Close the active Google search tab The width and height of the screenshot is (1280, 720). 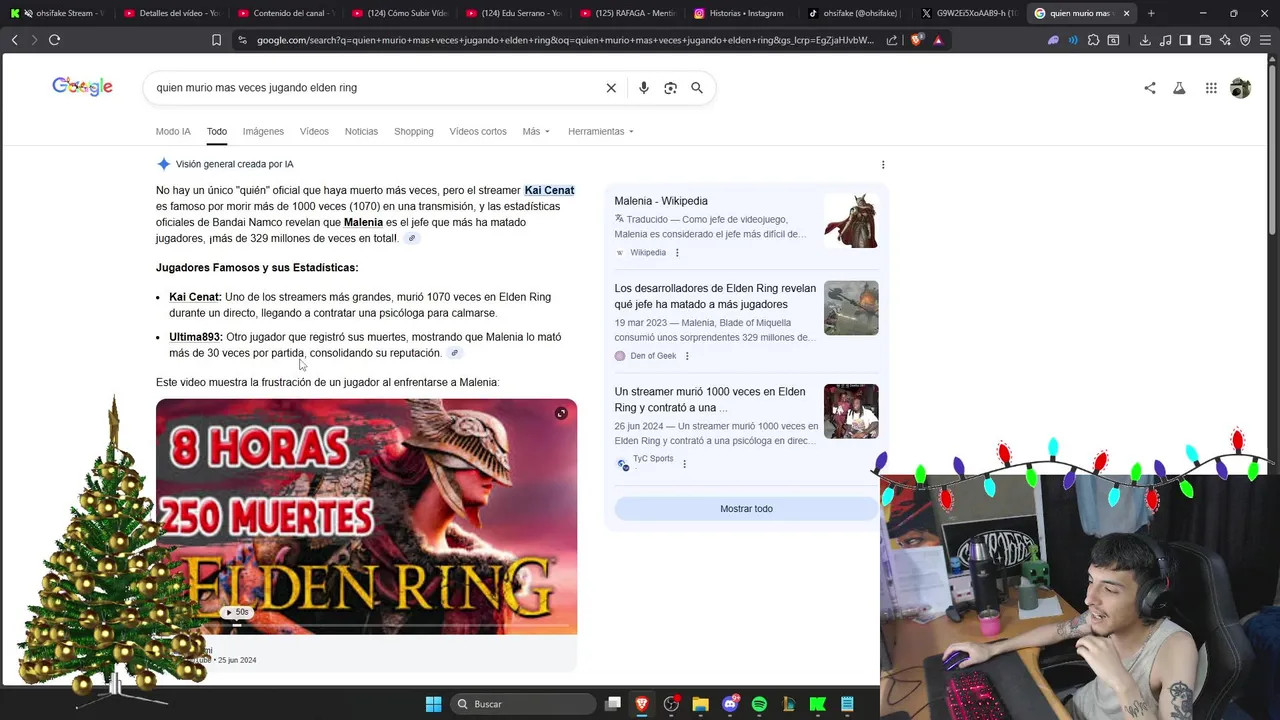[1126, 13]
